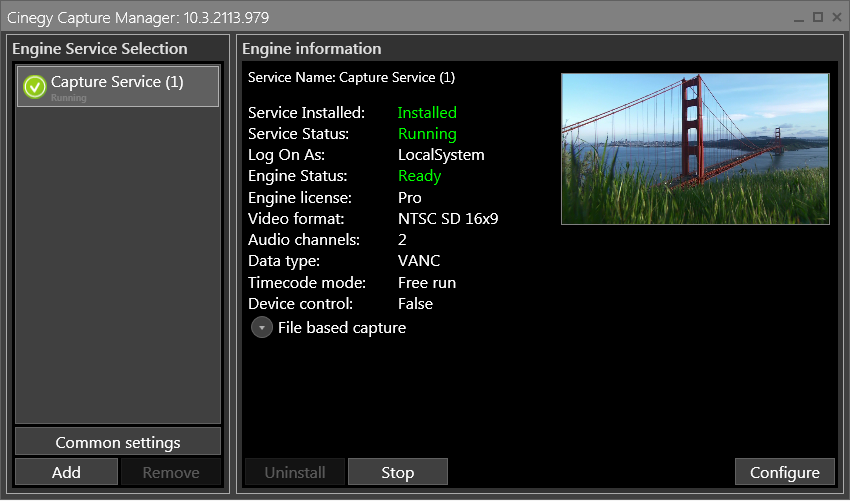Maximize the Capture Manager window
This screenshot has width=851, height=501.
pos(818,17)
